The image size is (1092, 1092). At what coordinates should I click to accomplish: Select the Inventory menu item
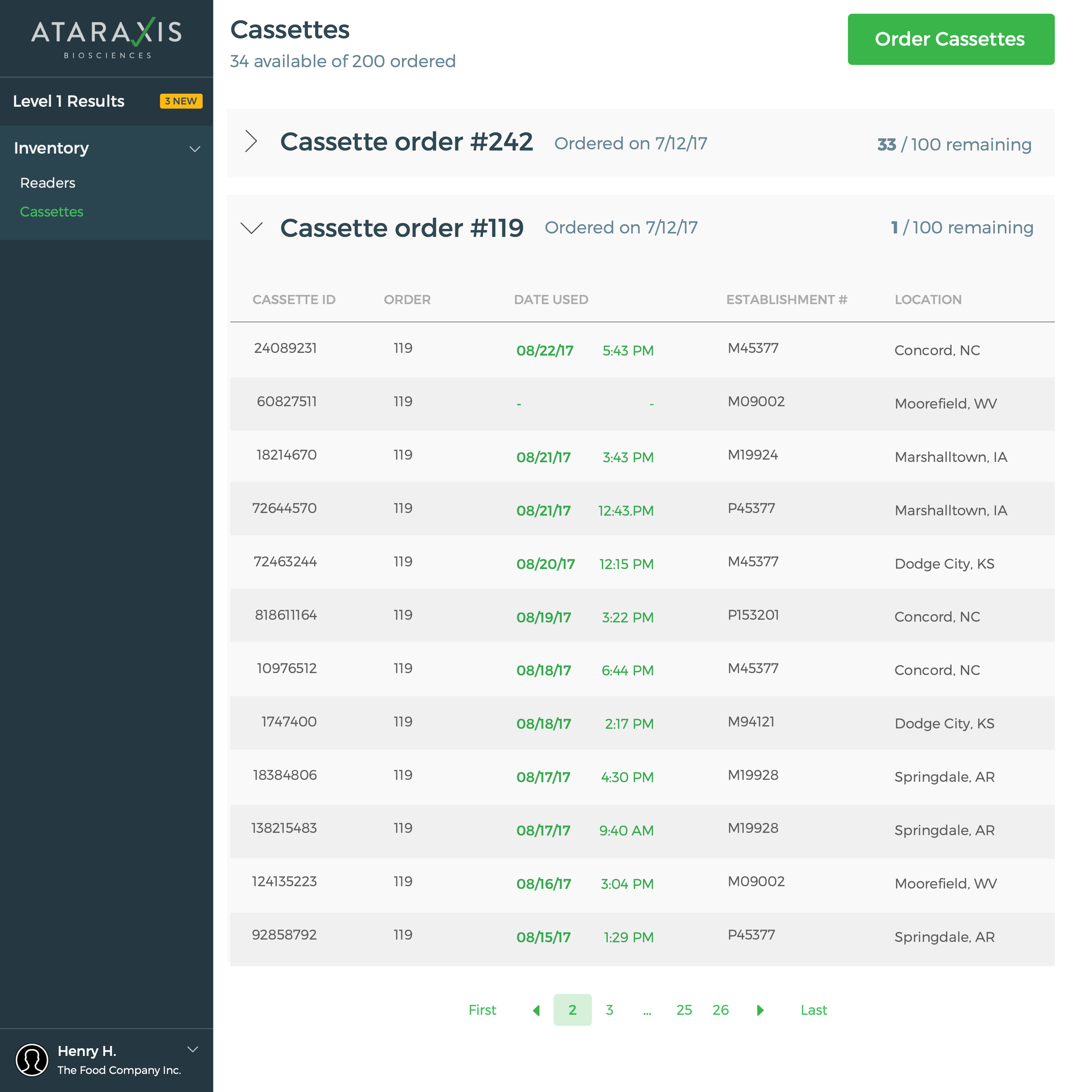point(51,148)
